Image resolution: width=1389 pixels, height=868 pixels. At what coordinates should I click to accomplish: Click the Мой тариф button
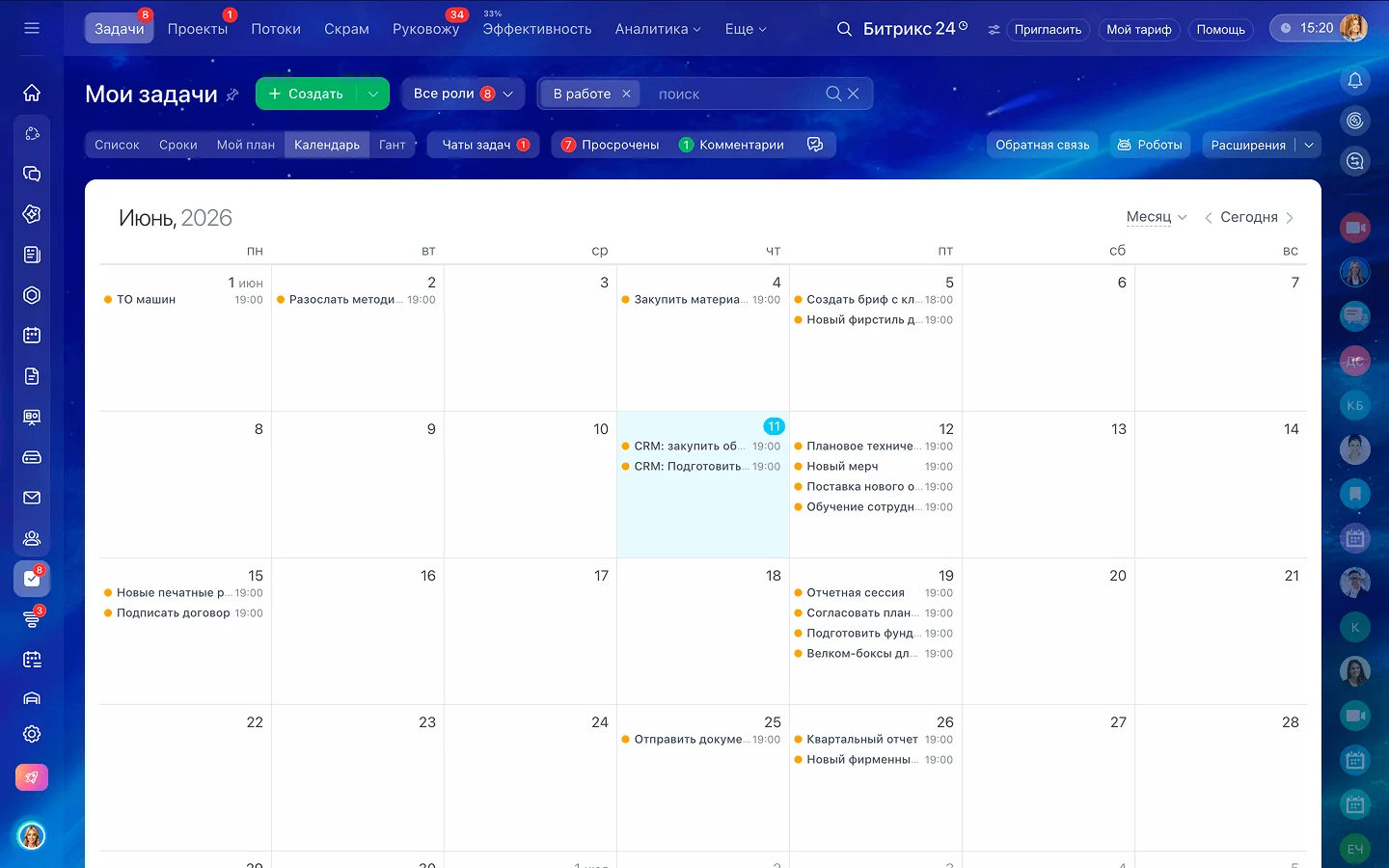click(x=1138, y=30)
